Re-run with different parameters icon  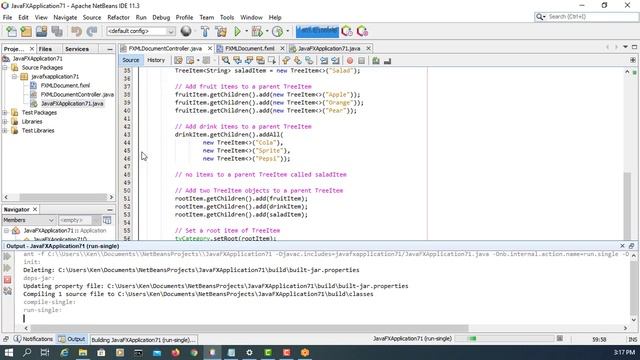coord(7,268)
